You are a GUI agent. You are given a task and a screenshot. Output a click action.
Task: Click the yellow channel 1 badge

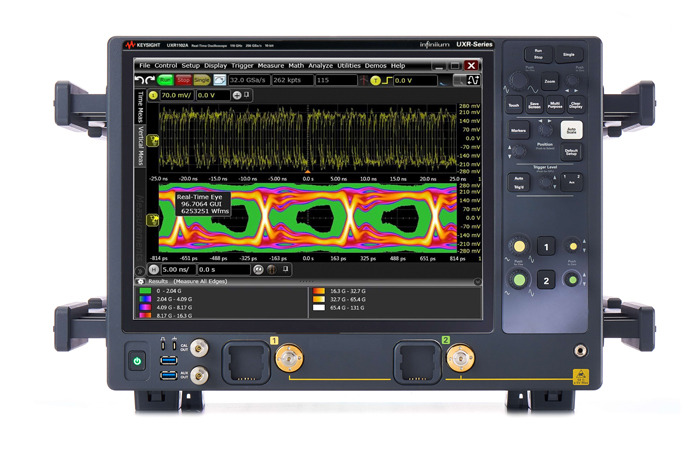tap(153, 95)
